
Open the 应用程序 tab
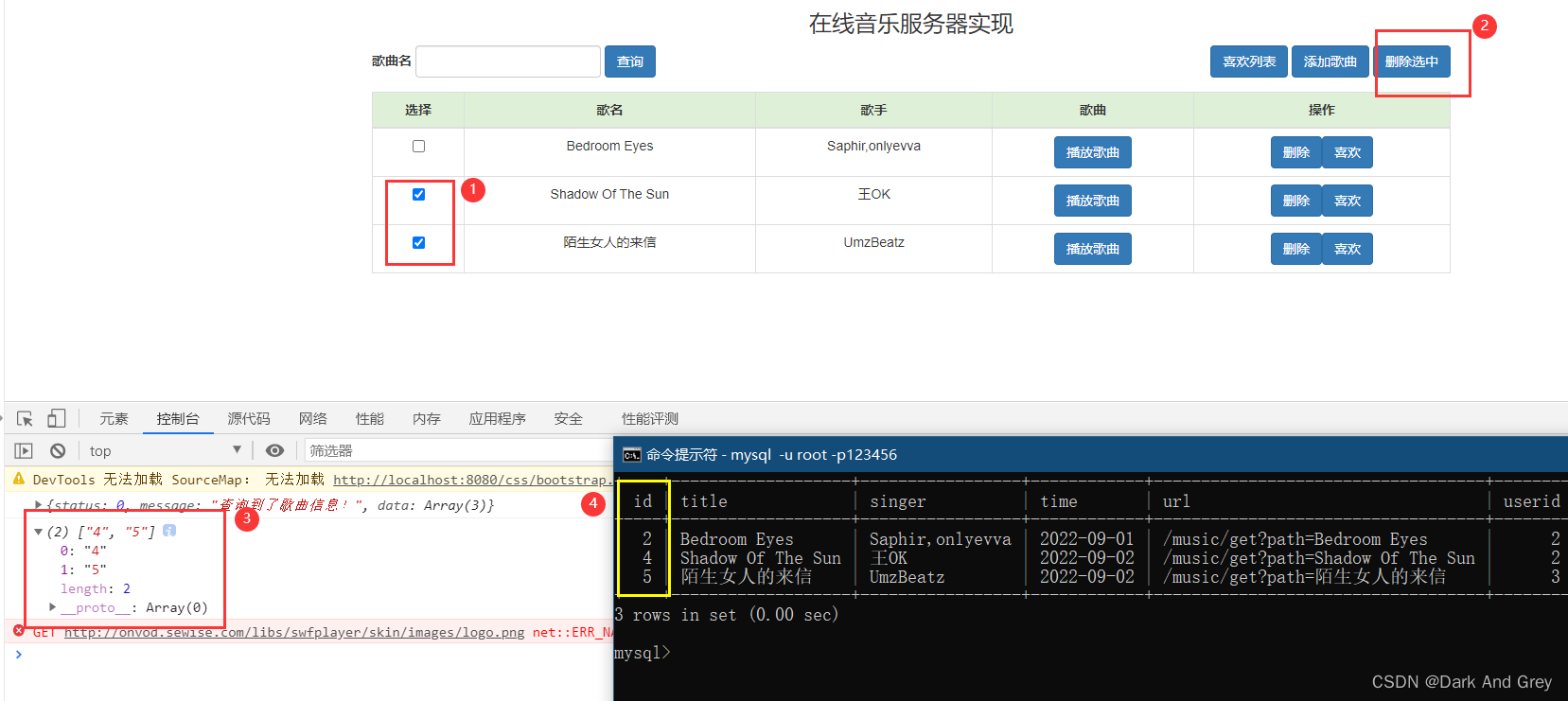click(498, 418)
